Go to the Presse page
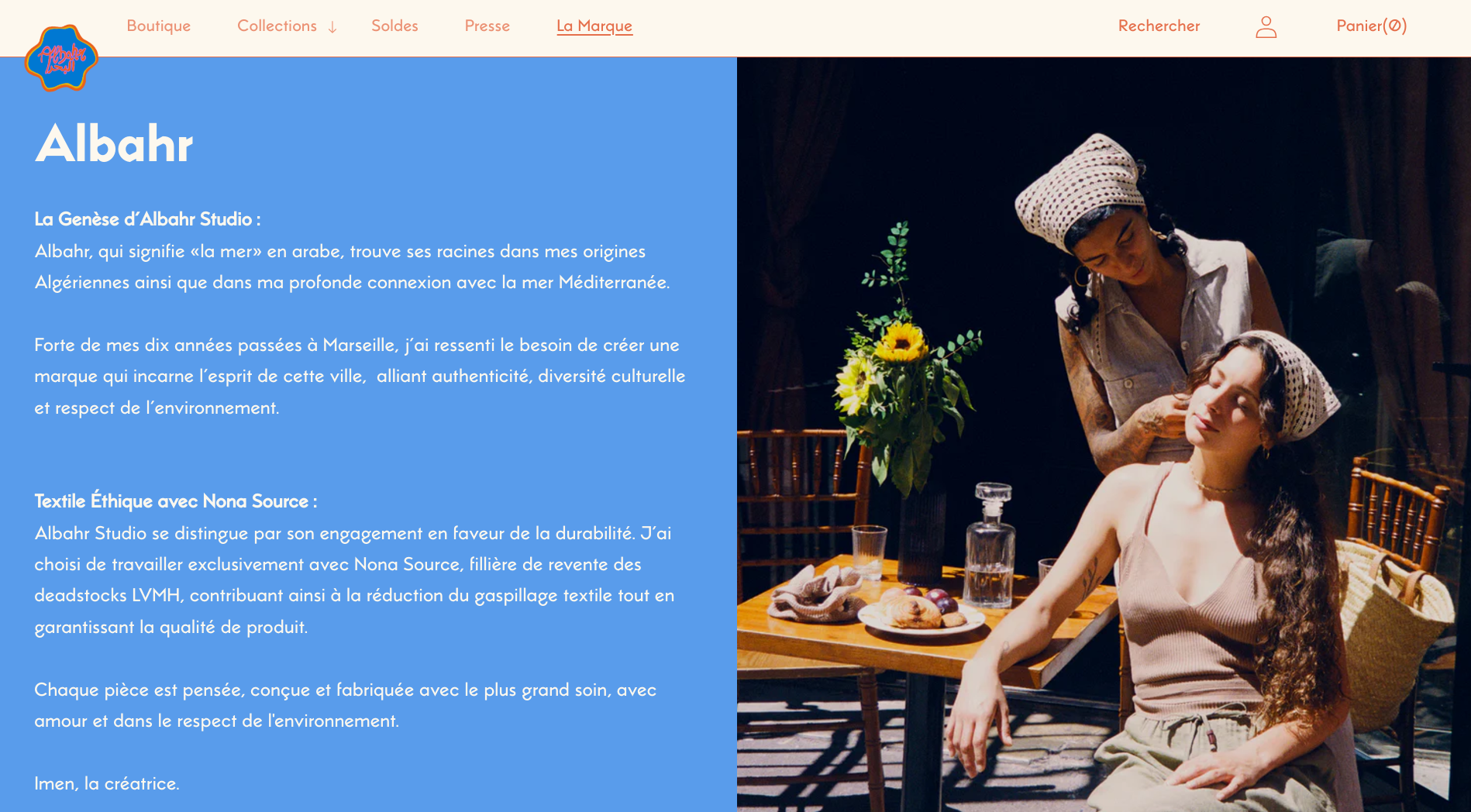 coord(487,26)
